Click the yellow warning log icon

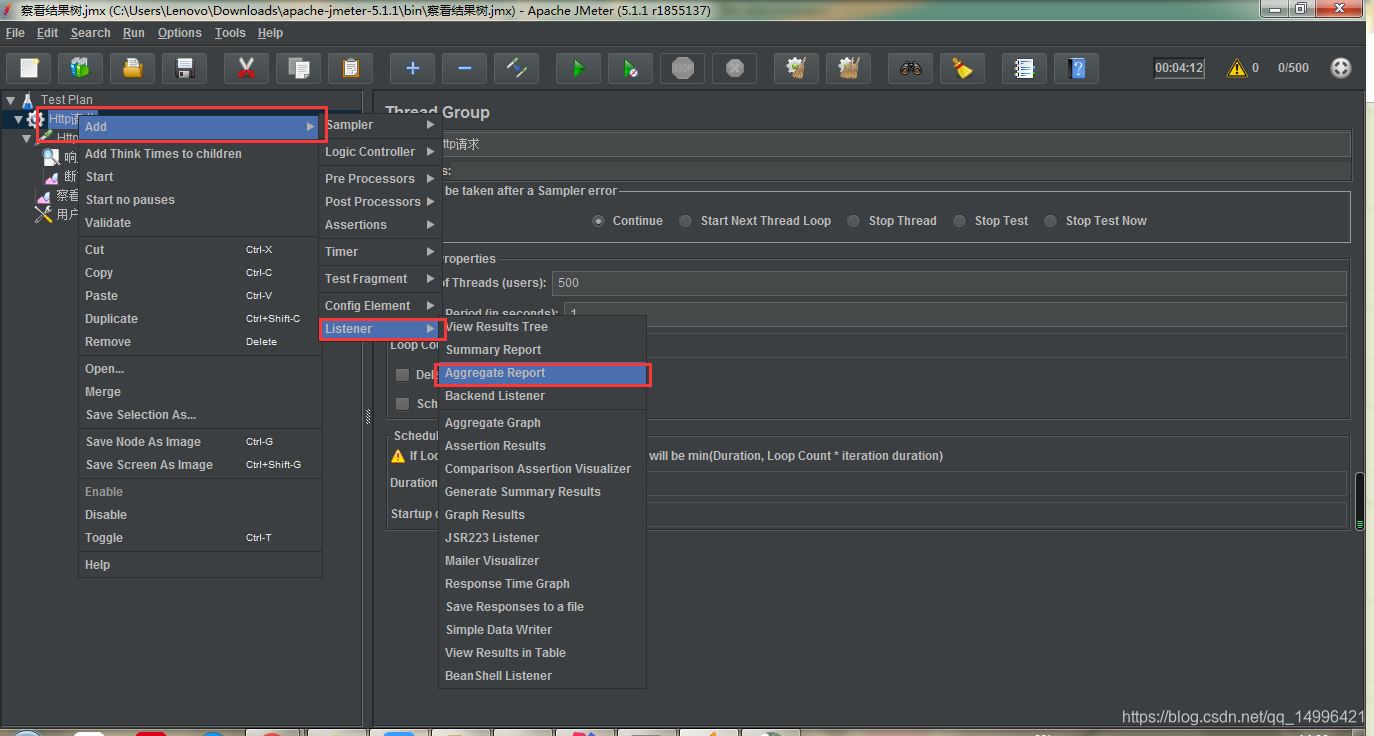click(1237, 68)
